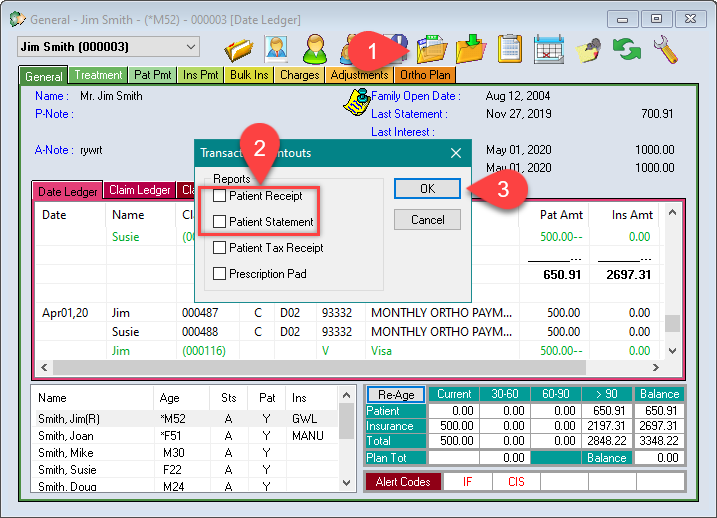This screenshot has height=518, width=717.
Task: Select family member Smith, Mike
Action: [187, 453]
